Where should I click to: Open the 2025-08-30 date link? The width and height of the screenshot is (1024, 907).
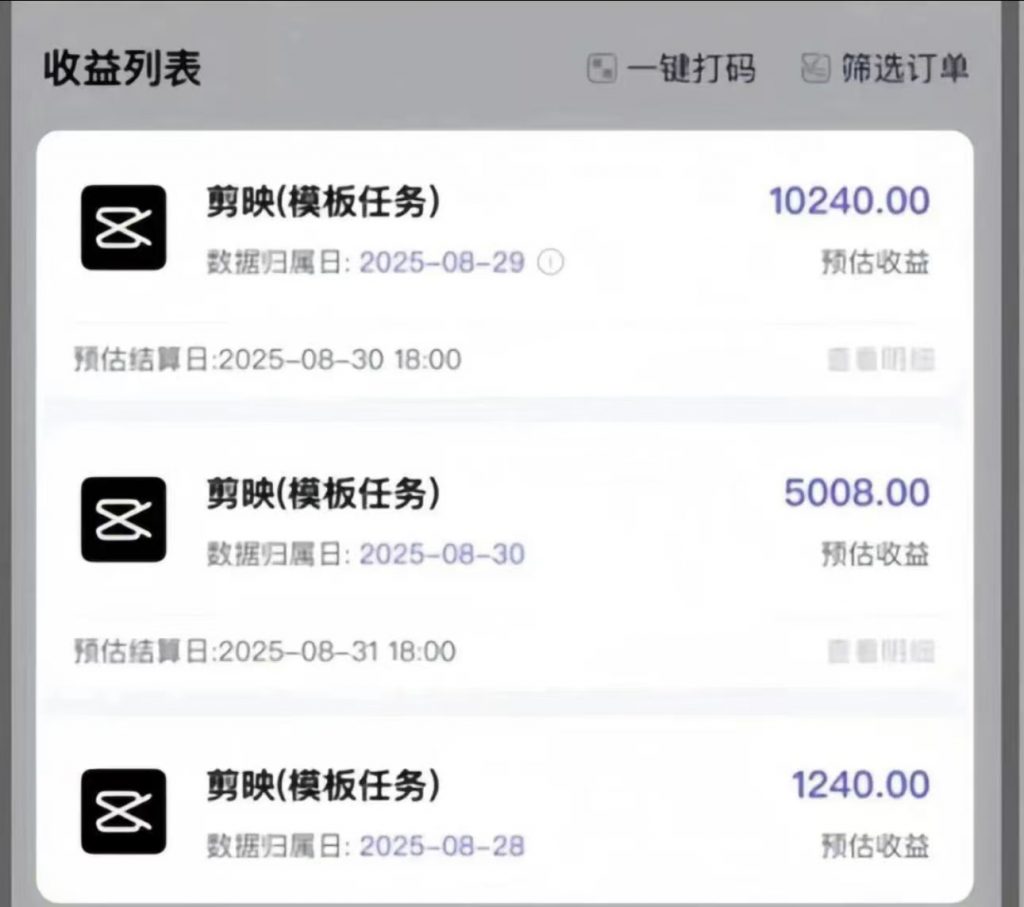point(442,553)
